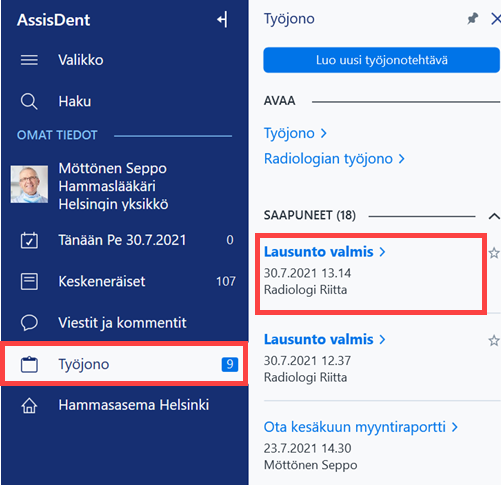Collapse the Saapuneet (18) section
The width and height of the screenshot is (501, 485).
494,216
